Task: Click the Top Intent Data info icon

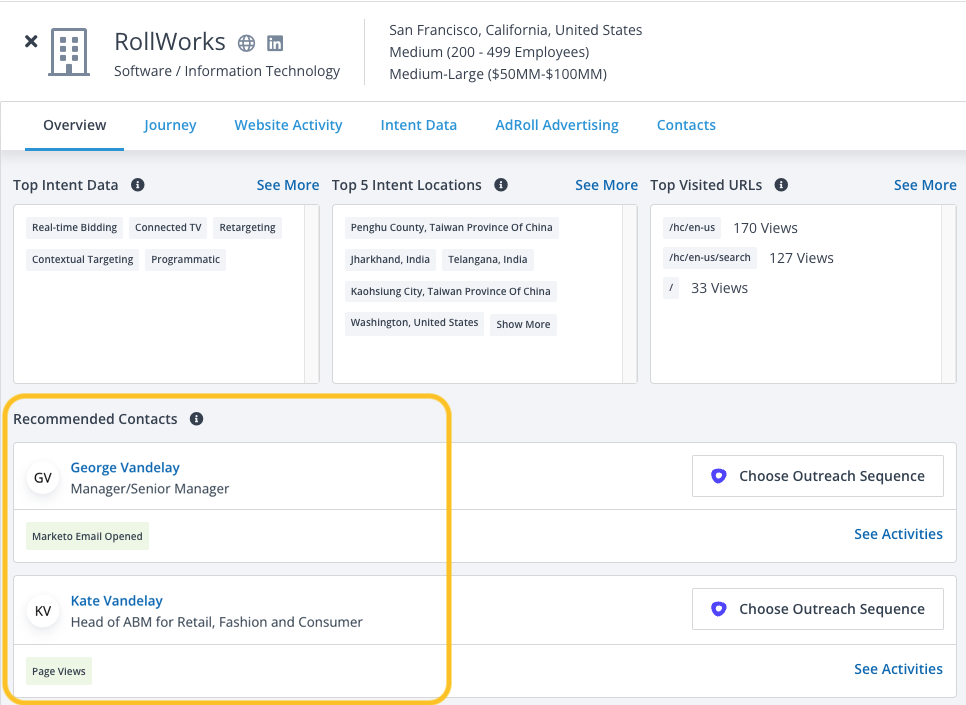Action: (x=138, y=185)
